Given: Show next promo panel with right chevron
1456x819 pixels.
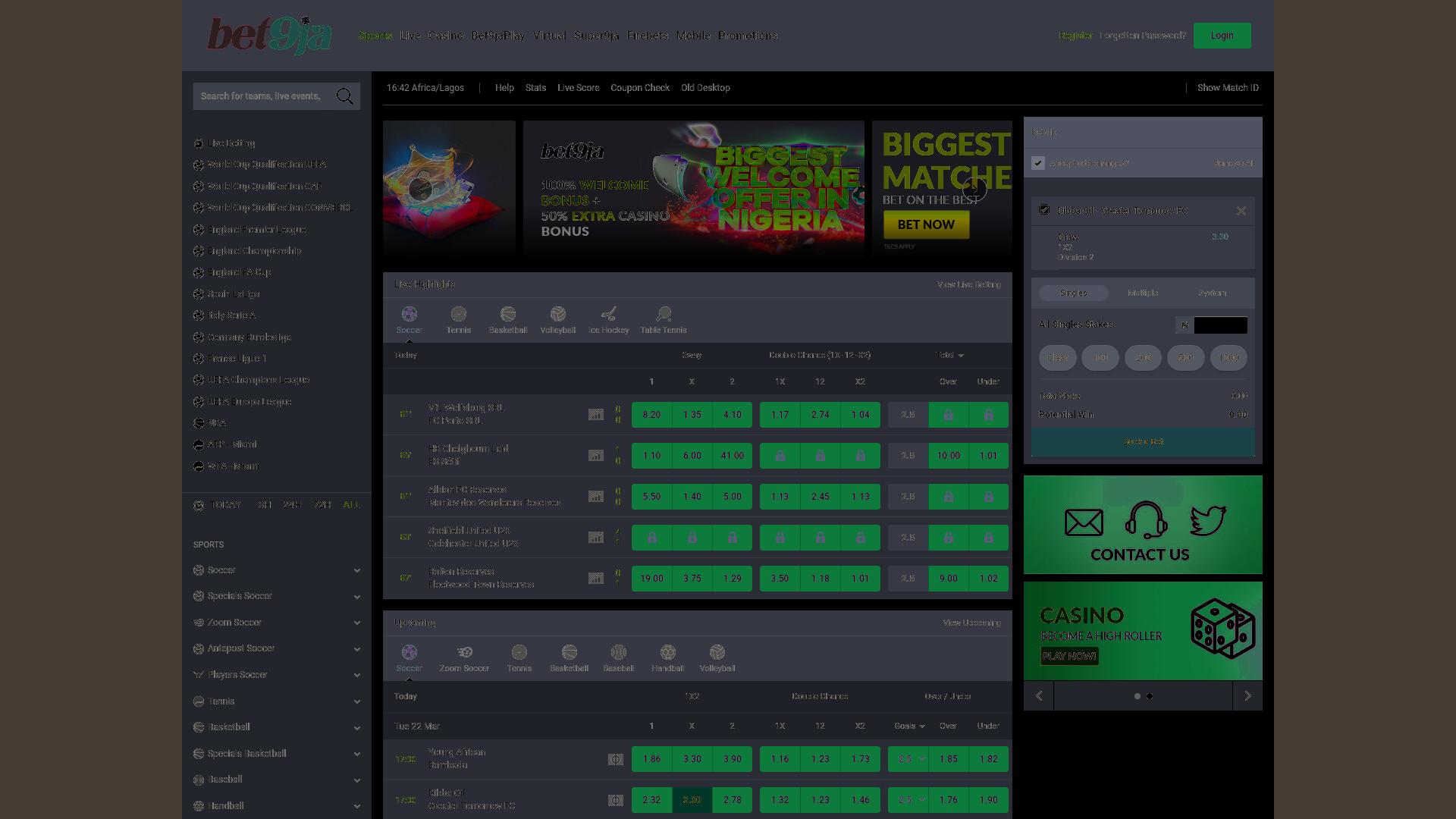Looking at the screenshot, I should tap(1247, 695).
